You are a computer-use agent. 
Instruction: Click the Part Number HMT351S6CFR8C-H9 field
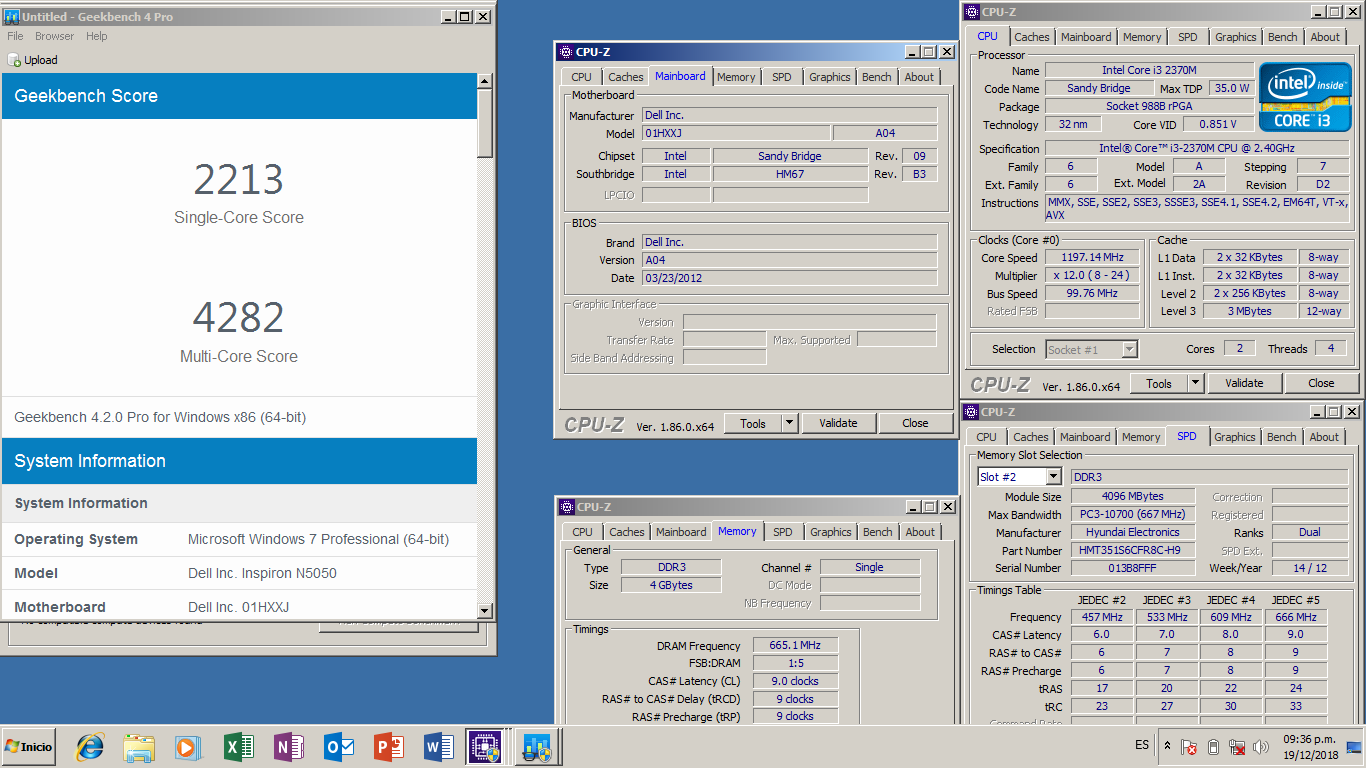[x=1133, y=550]
